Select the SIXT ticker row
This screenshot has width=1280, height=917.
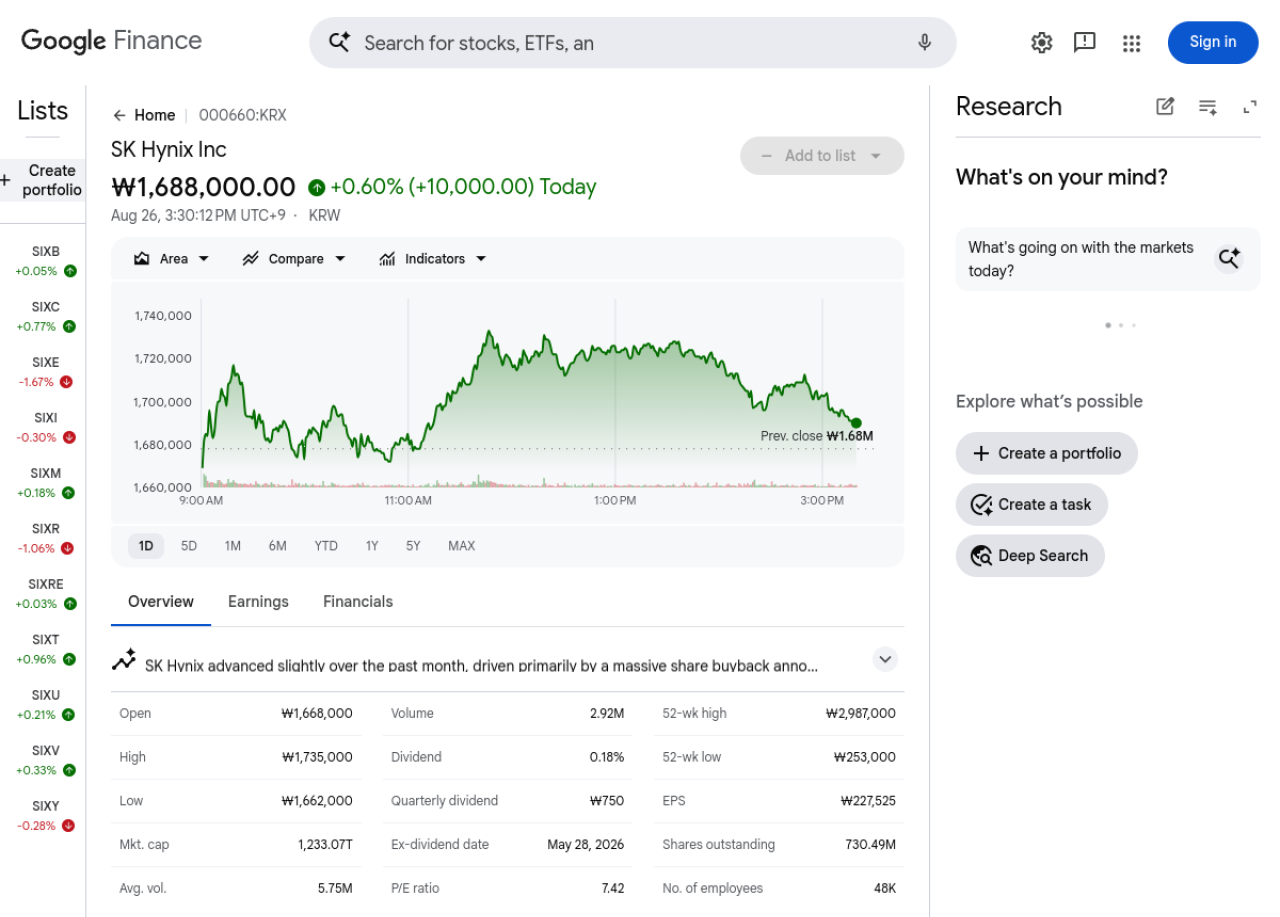pos(45,650)
